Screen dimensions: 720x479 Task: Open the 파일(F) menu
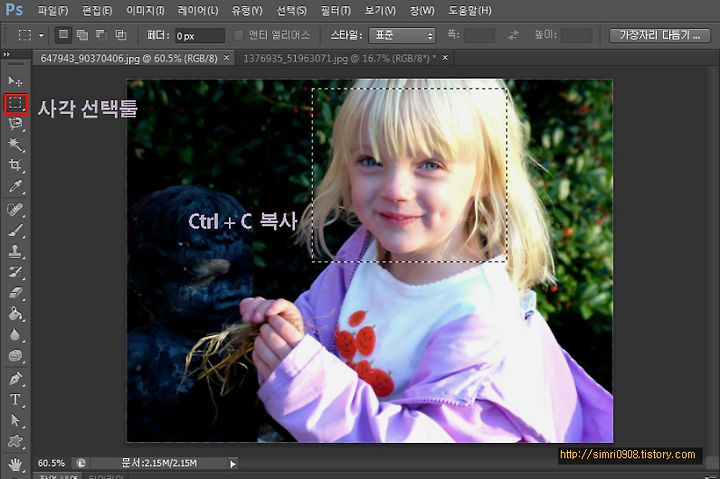click(x=53, y=10)
